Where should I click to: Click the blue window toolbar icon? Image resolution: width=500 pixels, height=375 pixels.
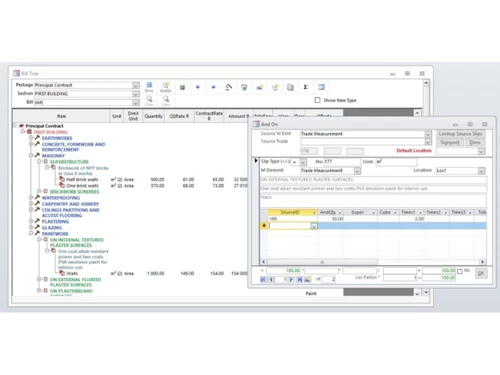[x=321, y=87]
